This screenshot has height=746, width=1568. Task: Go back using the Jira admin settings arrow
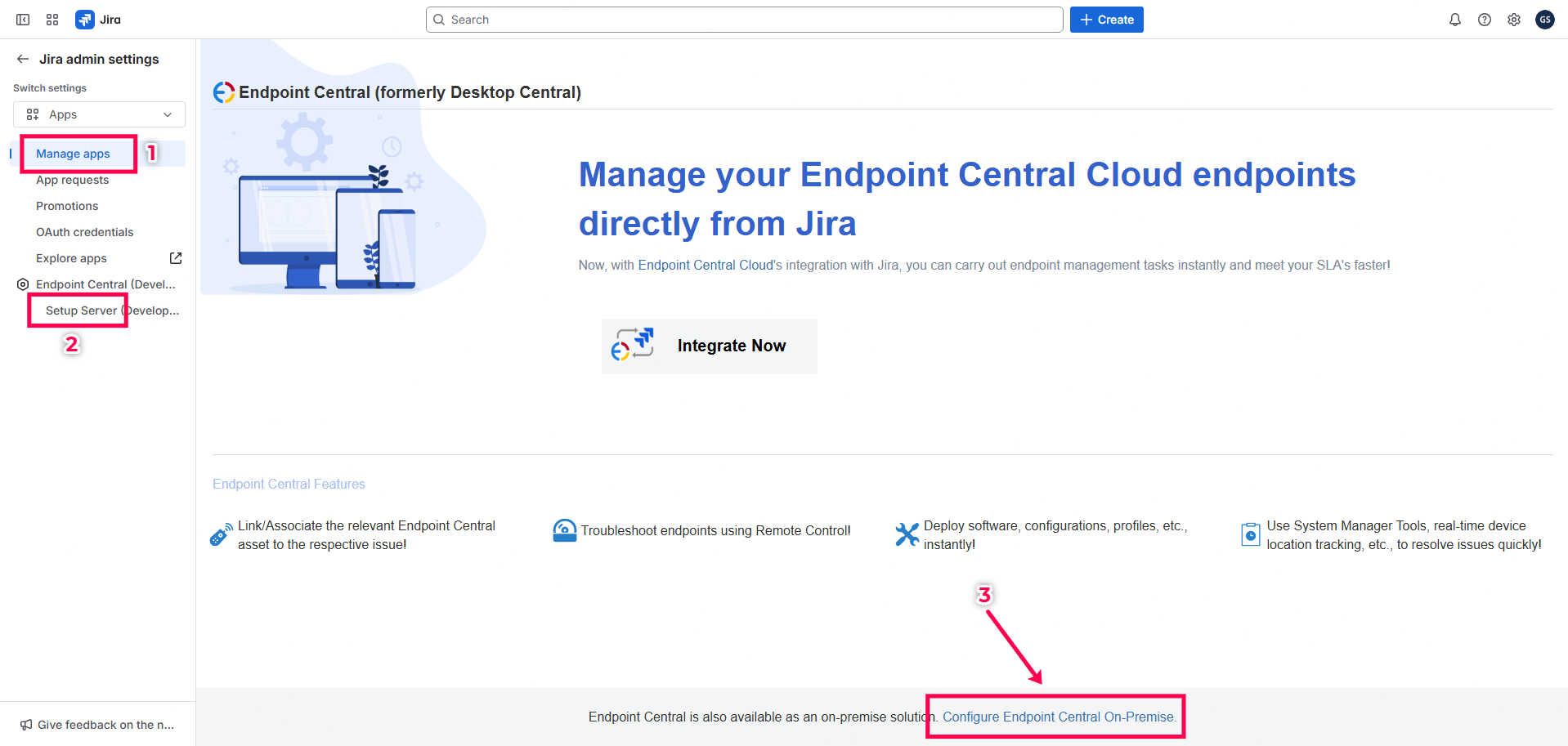tap(23, 59)
